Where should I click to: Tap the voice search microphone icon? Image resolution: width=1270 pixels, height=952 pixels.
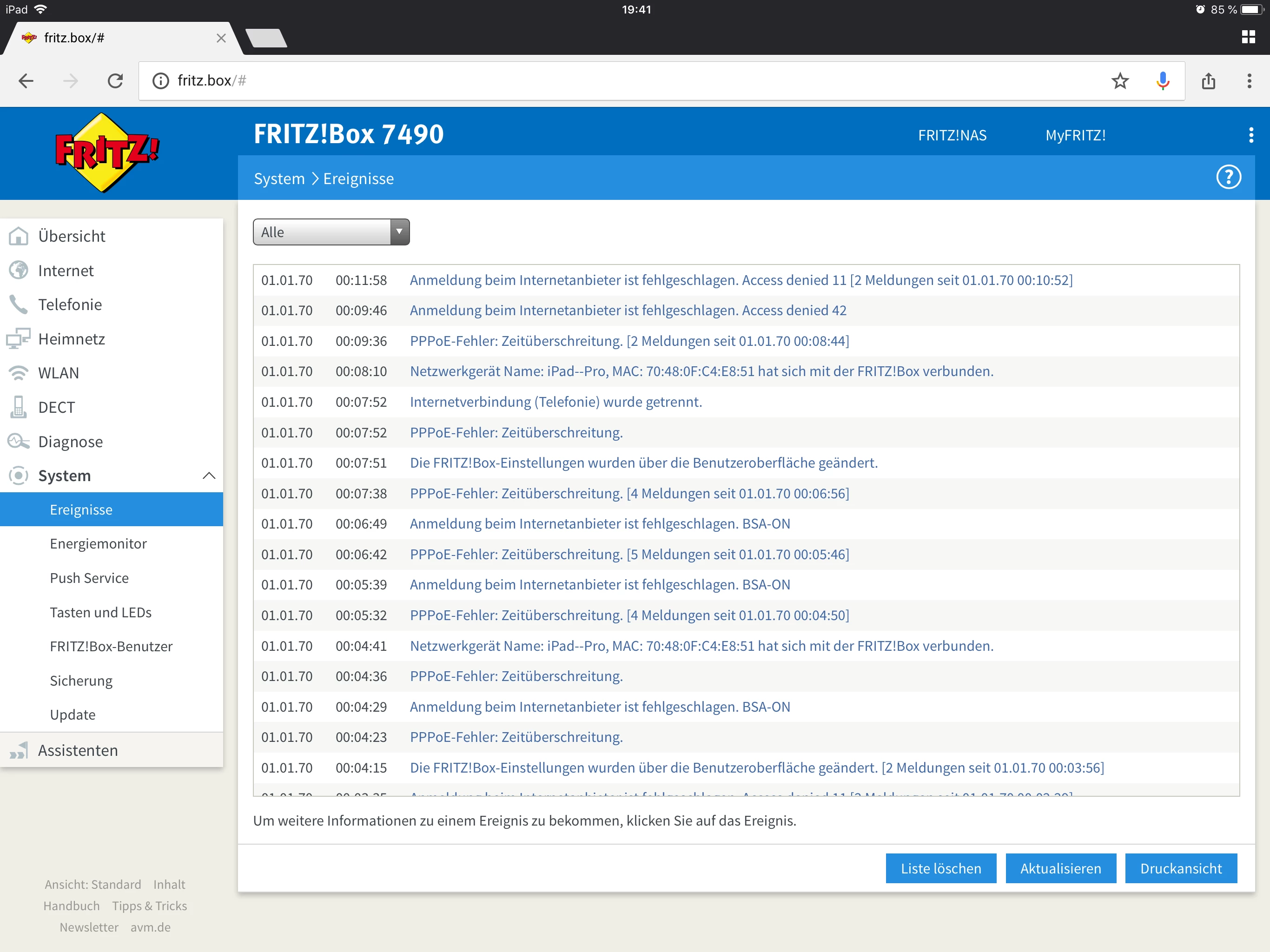(x=1163, y=81)
